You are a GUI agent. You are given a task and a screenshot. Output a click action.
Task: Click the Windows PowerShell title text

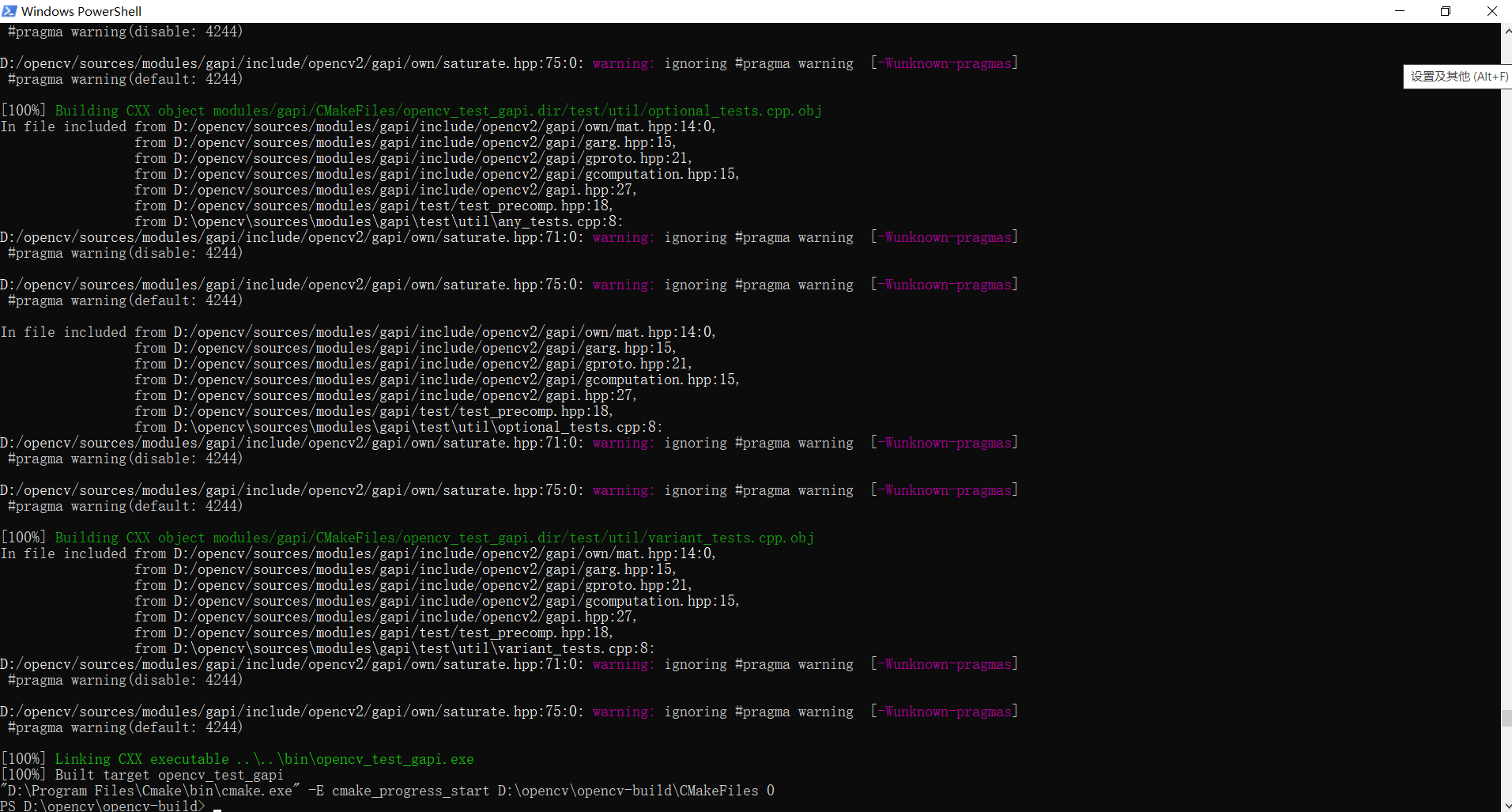point(82,11)
